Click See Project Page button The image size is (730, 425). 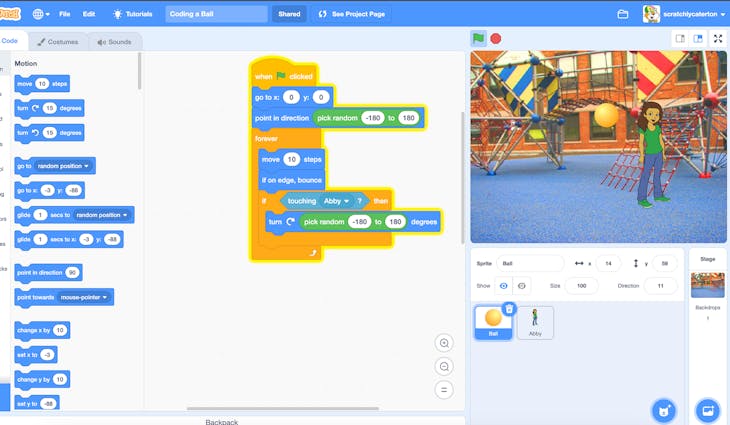click(351, 14)
